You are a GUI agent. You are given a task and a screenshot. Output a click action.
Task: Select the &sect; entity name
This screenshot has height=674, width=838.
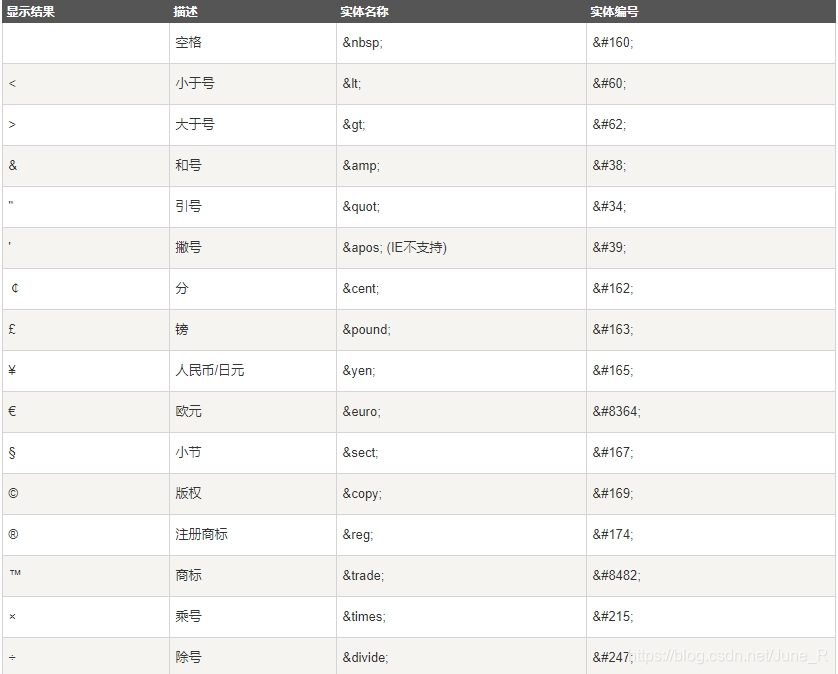coord(361,453)
